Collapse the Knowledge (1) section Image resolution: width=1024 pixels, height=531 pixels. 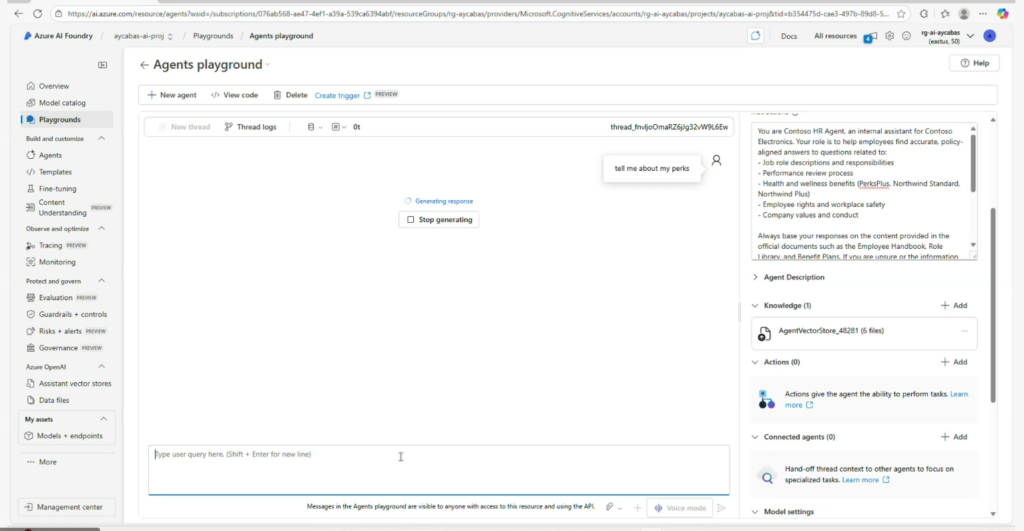click(755, 306)
